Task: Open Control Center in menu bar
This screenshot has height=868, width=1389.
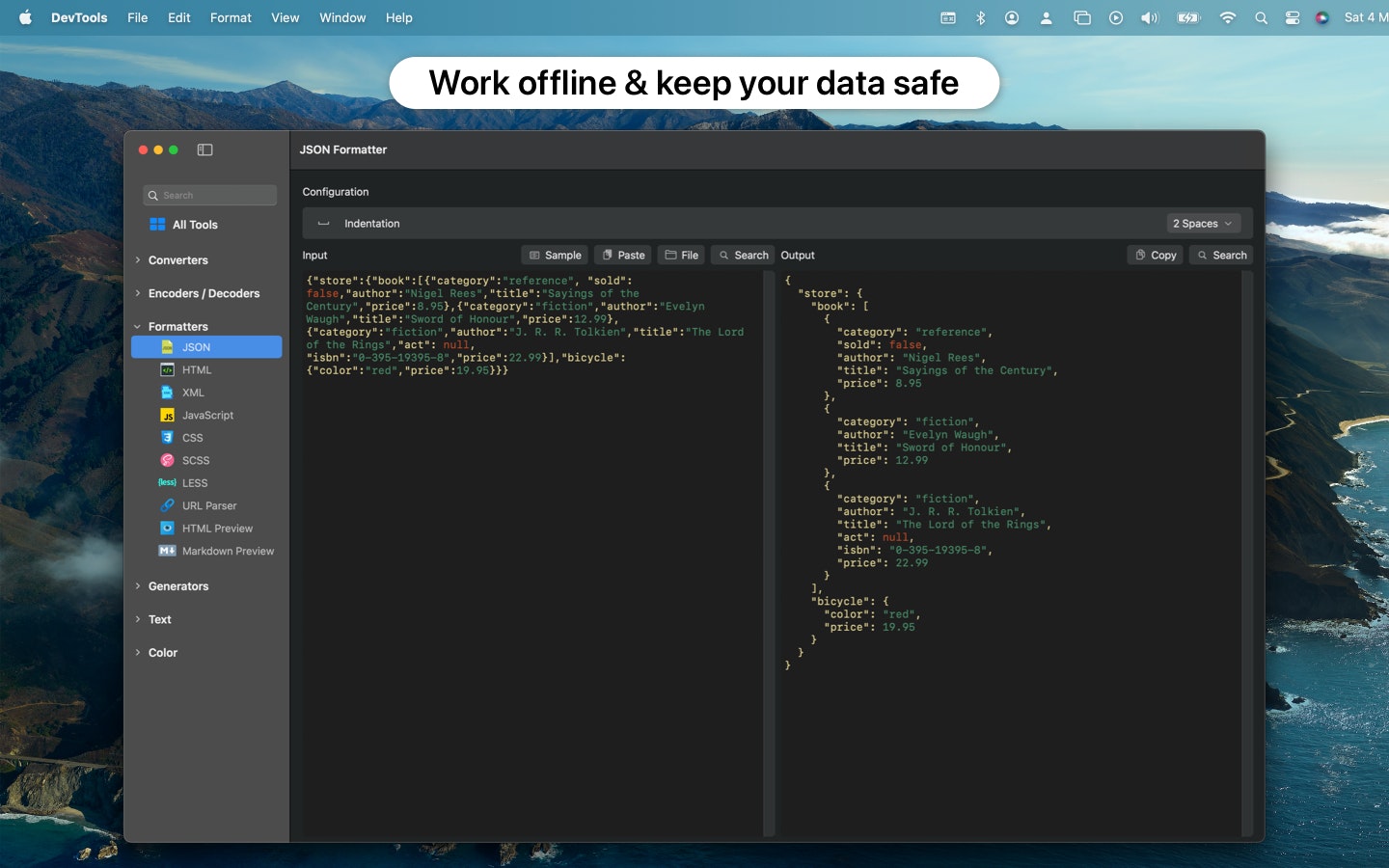Action: tap(1293, 17)
